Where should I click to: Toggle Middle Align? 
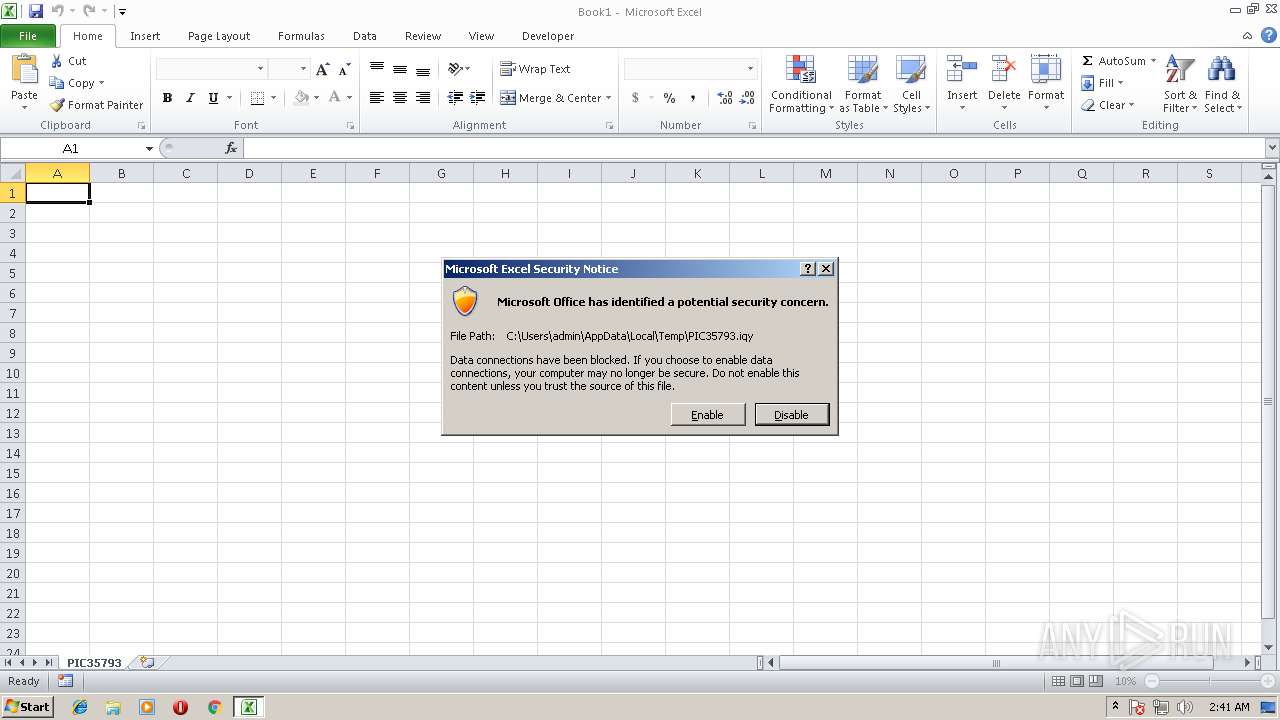(x=400, y=69)
